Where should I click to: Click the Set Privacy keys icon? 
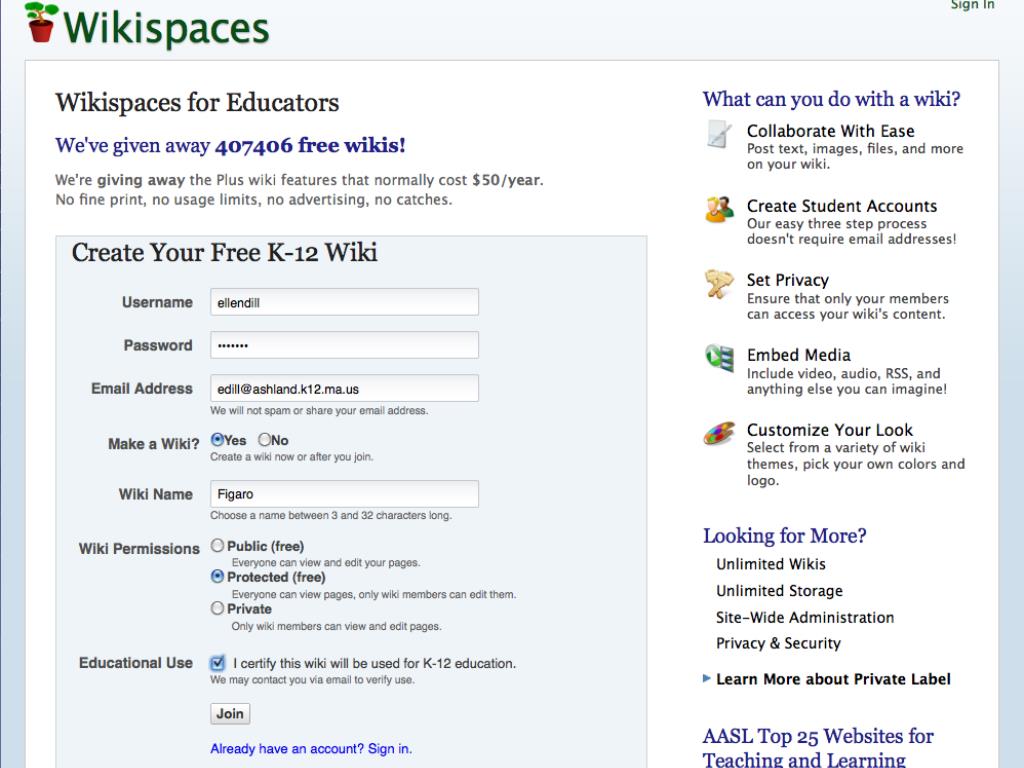(719, 284)
